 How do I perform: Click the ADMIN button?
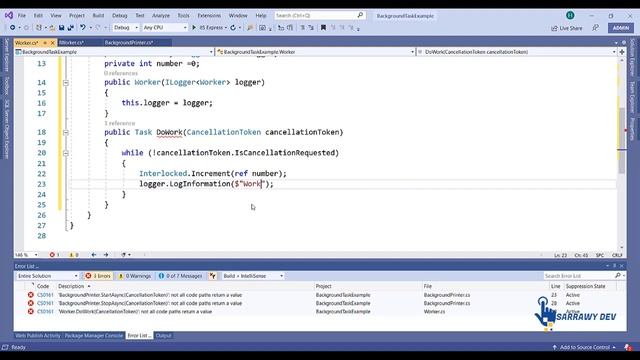pyautogui.click(x=621, y=28)
